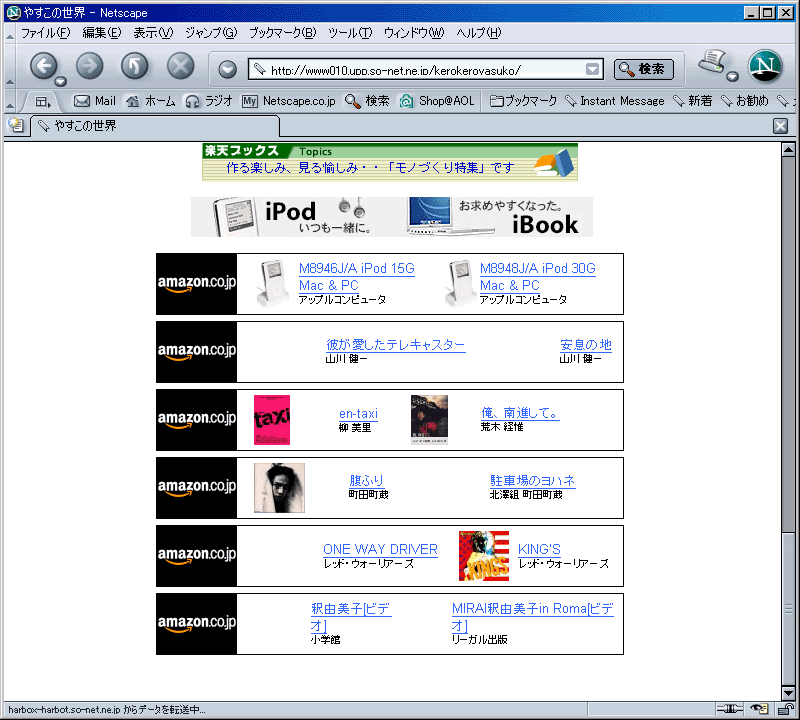Click the eye privacy icon in the status bar
The height and width of the screenshot is (720, 800).
[x=759, y=708]
